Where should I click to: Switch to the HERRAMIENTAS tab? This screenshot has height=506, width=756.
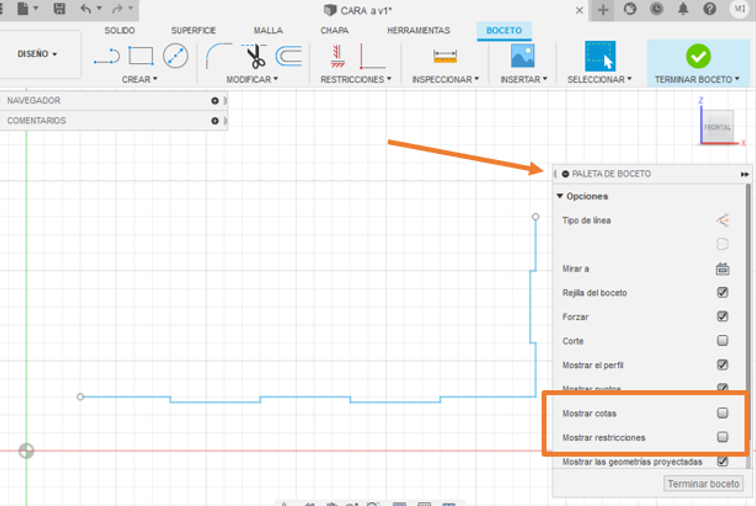click(418, 30)
